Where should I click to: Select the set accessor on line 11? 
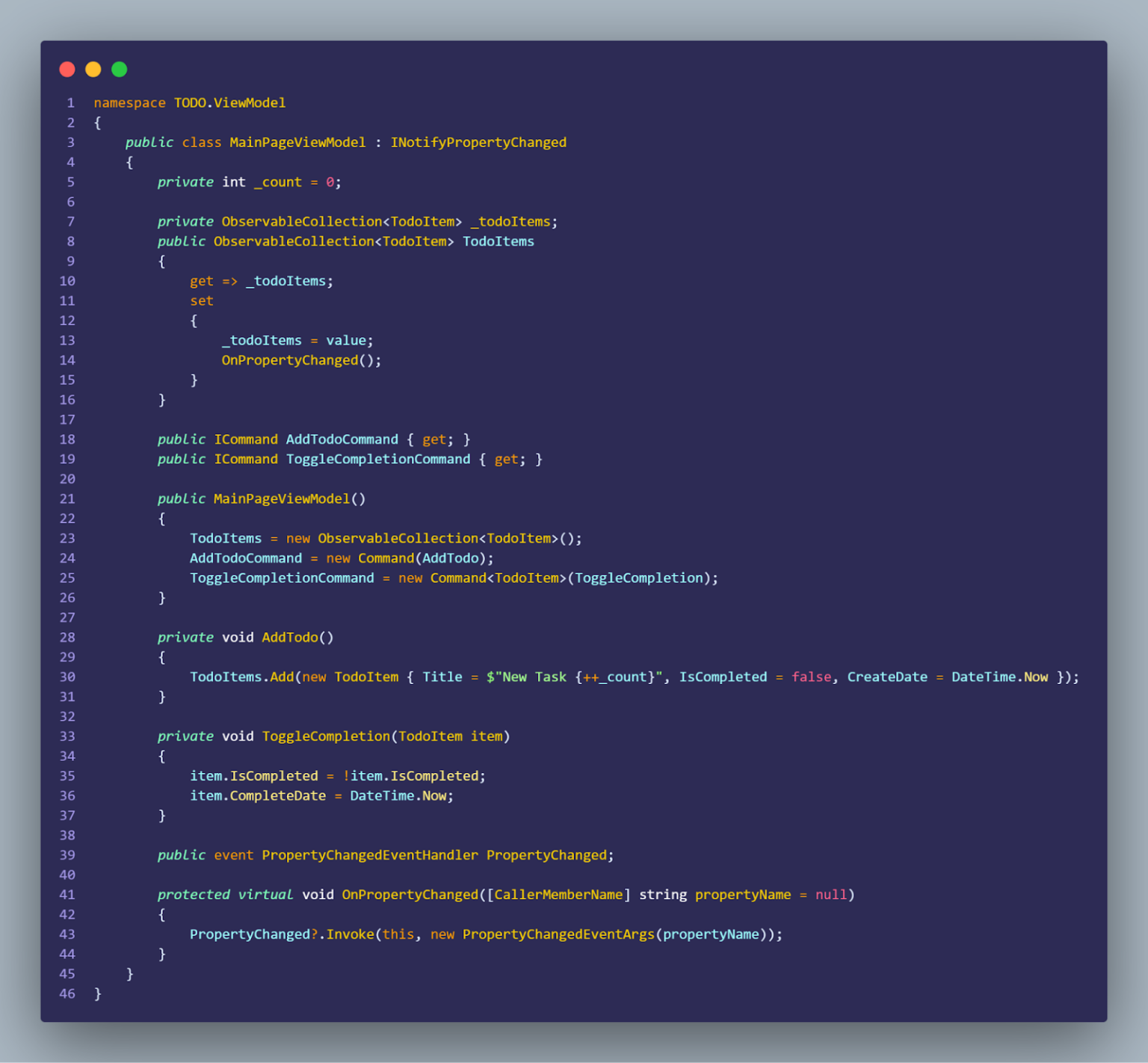coord(200,301)
